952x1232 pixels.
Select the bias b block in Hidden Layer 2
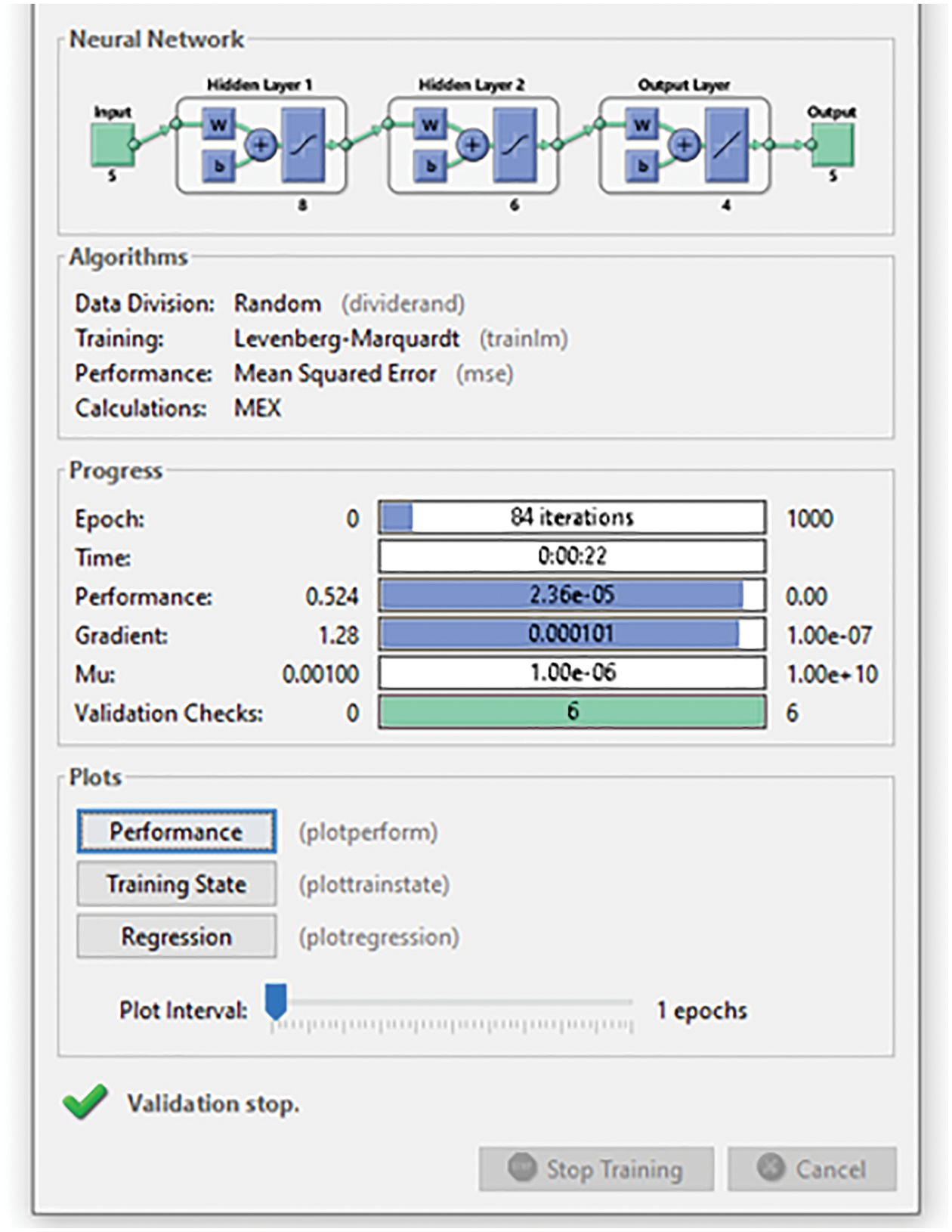431,165
